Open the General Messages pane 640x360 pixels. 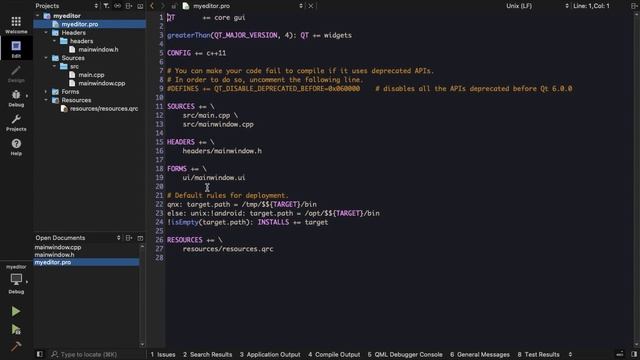click(x=480, y=354)
